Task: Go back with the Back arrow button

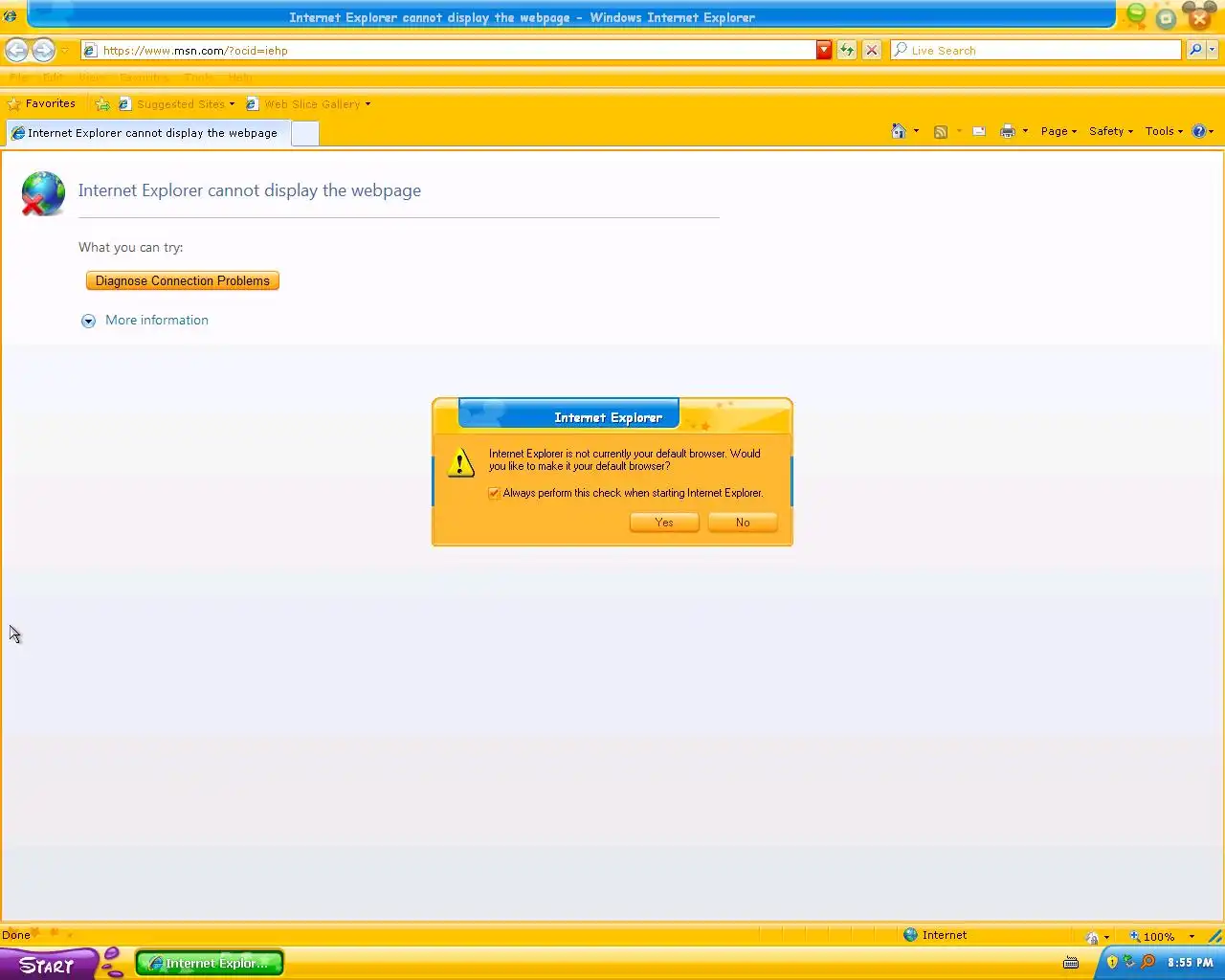Action: point(16,50)
